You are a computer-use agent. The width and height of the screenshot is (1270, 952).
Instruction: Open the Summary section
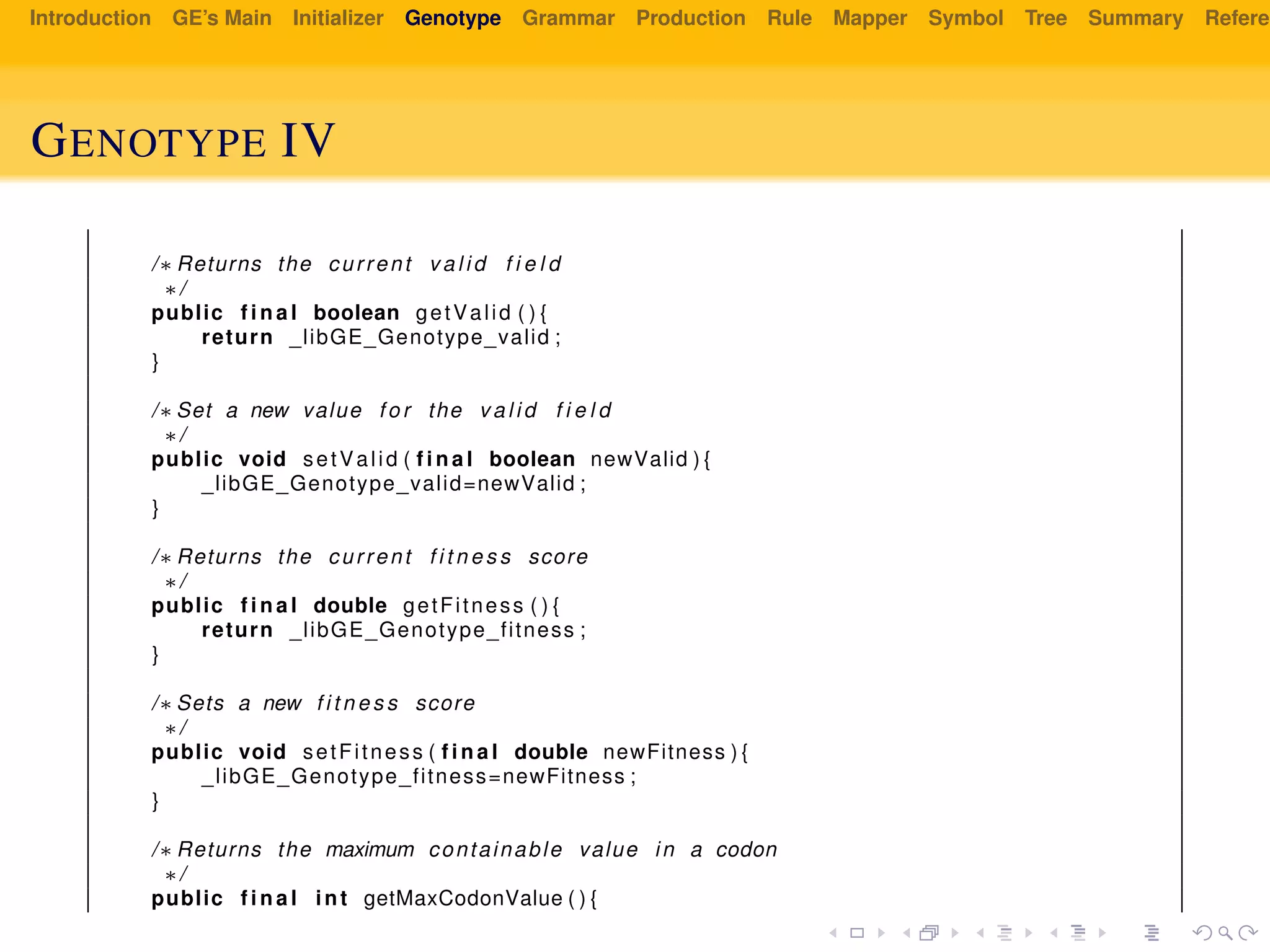point(1135,18)
